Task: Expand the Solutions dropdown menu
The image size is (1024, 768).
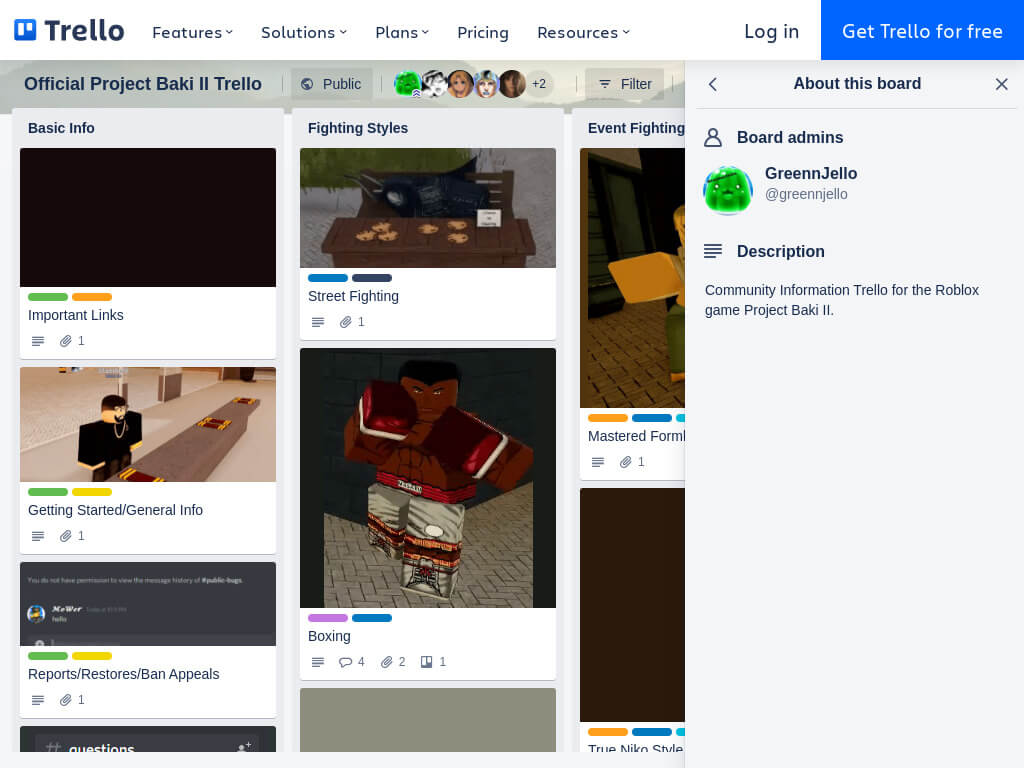Action: 304,32
